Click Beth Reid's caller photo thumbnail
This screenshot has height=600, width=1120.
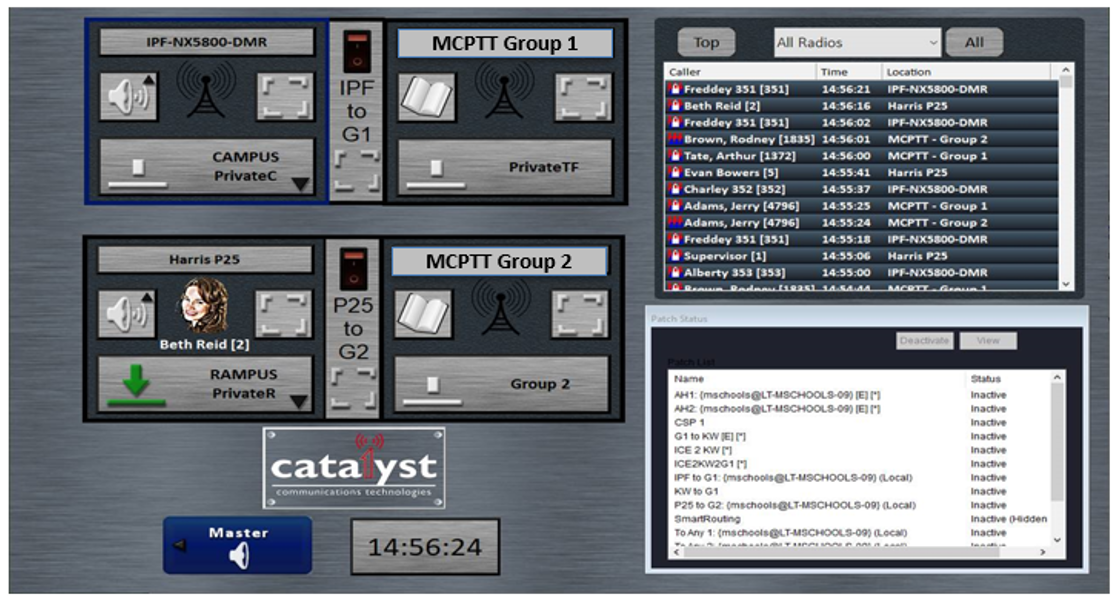(x=204, y=306)
